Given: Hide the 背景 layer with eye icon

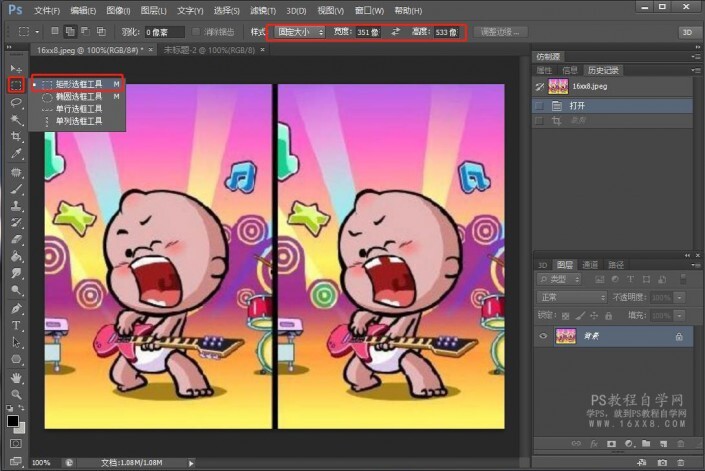Looking at the screenshot, I should pyautogui.click(x=544, y=337).
